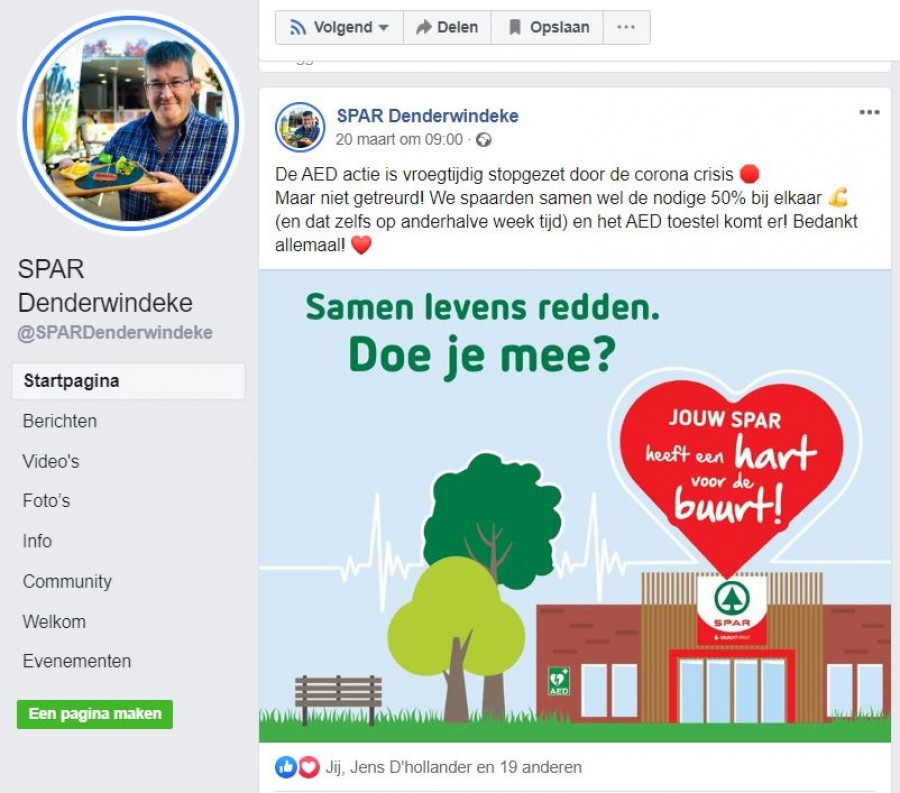Click the red heart reaction icon
The image size is (900, 793).
click(x=309, y=767)
